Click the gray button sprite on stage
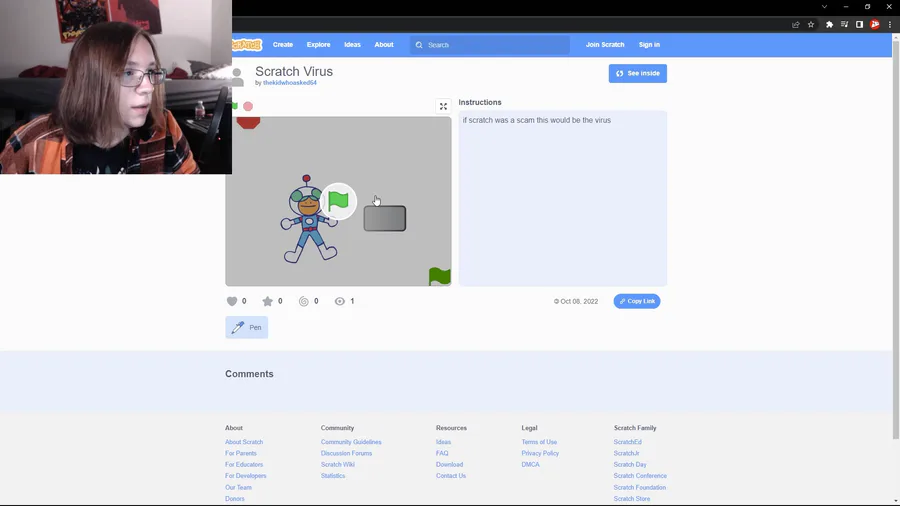This screenshot has width=900, height=506. coord(385,219)
